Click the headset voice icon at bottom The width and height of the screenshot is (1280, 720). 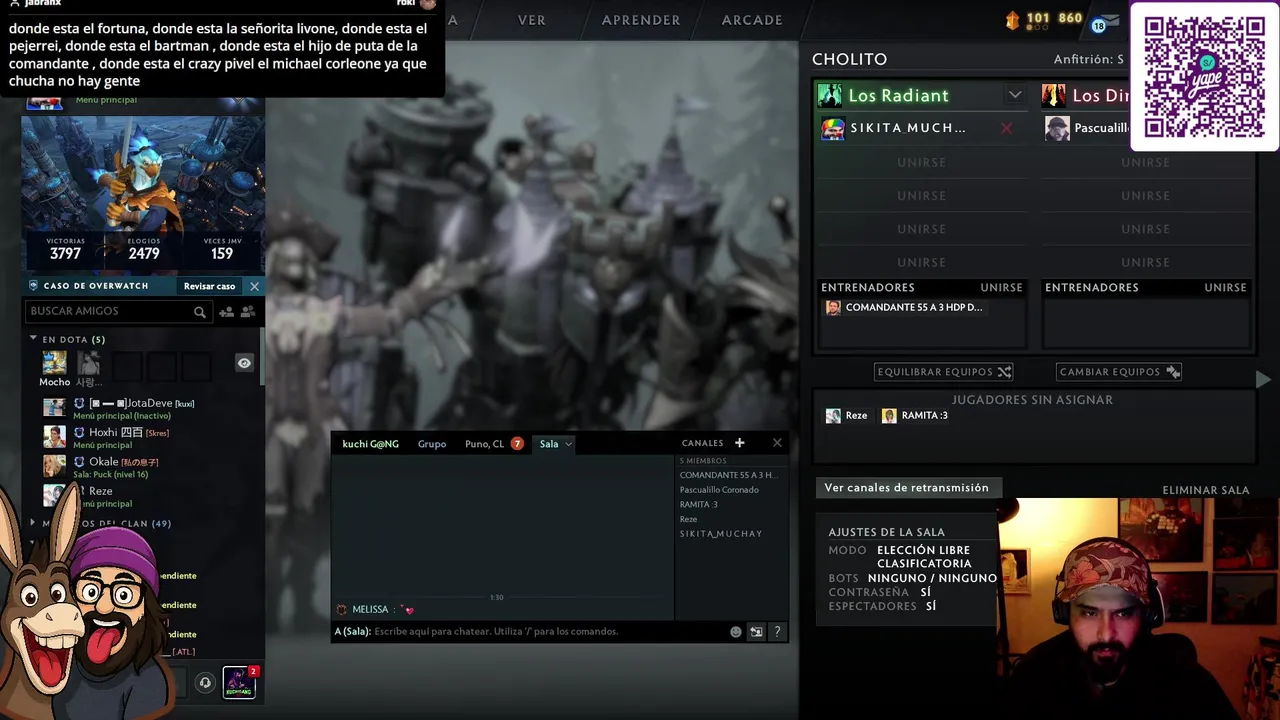[205, 683]
